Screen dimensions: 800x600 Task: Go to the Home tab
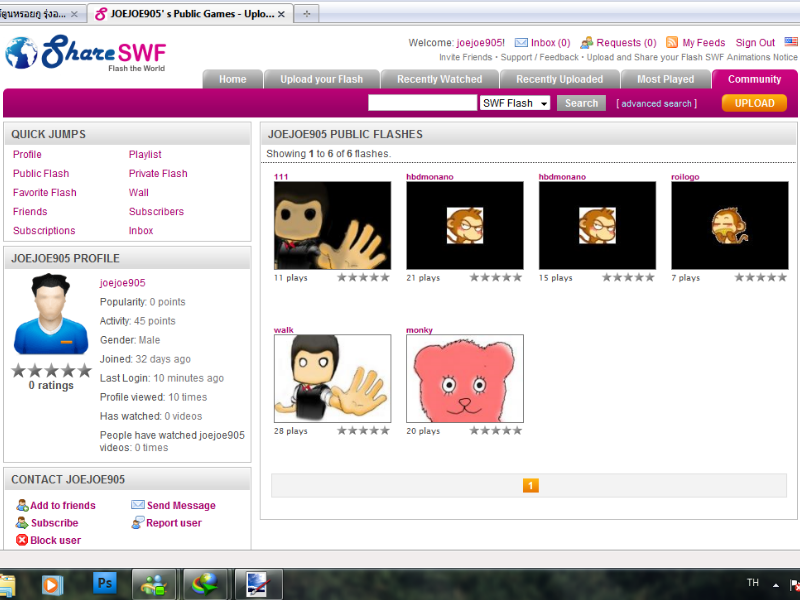(233, 79)
